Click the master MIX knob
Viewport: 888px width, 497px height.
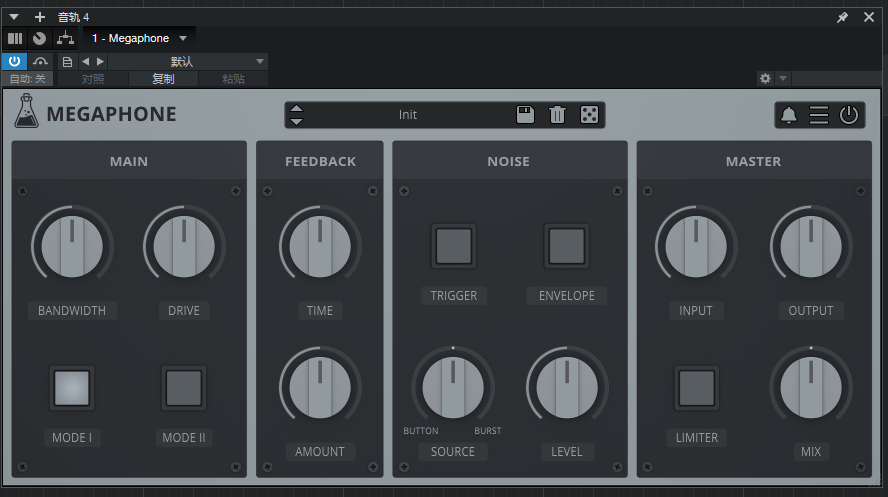(x=811, y=387)
